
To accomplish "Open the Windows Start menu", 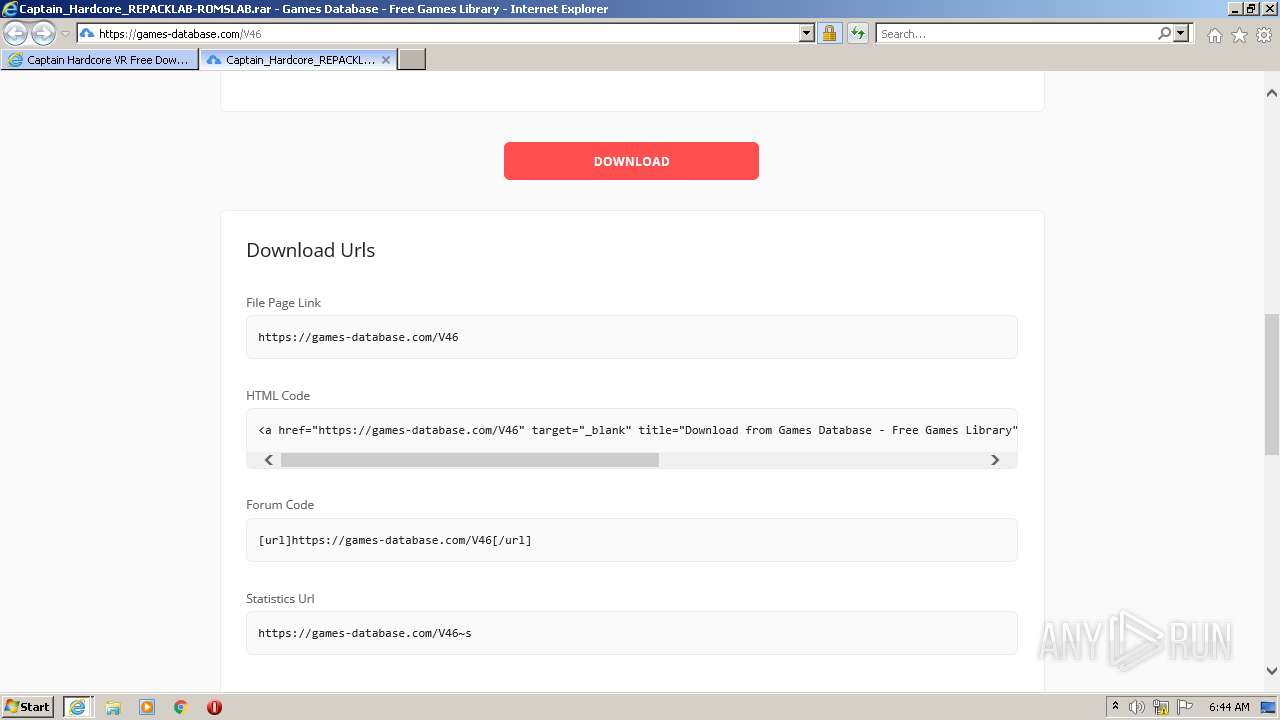I will coord(28,707).
